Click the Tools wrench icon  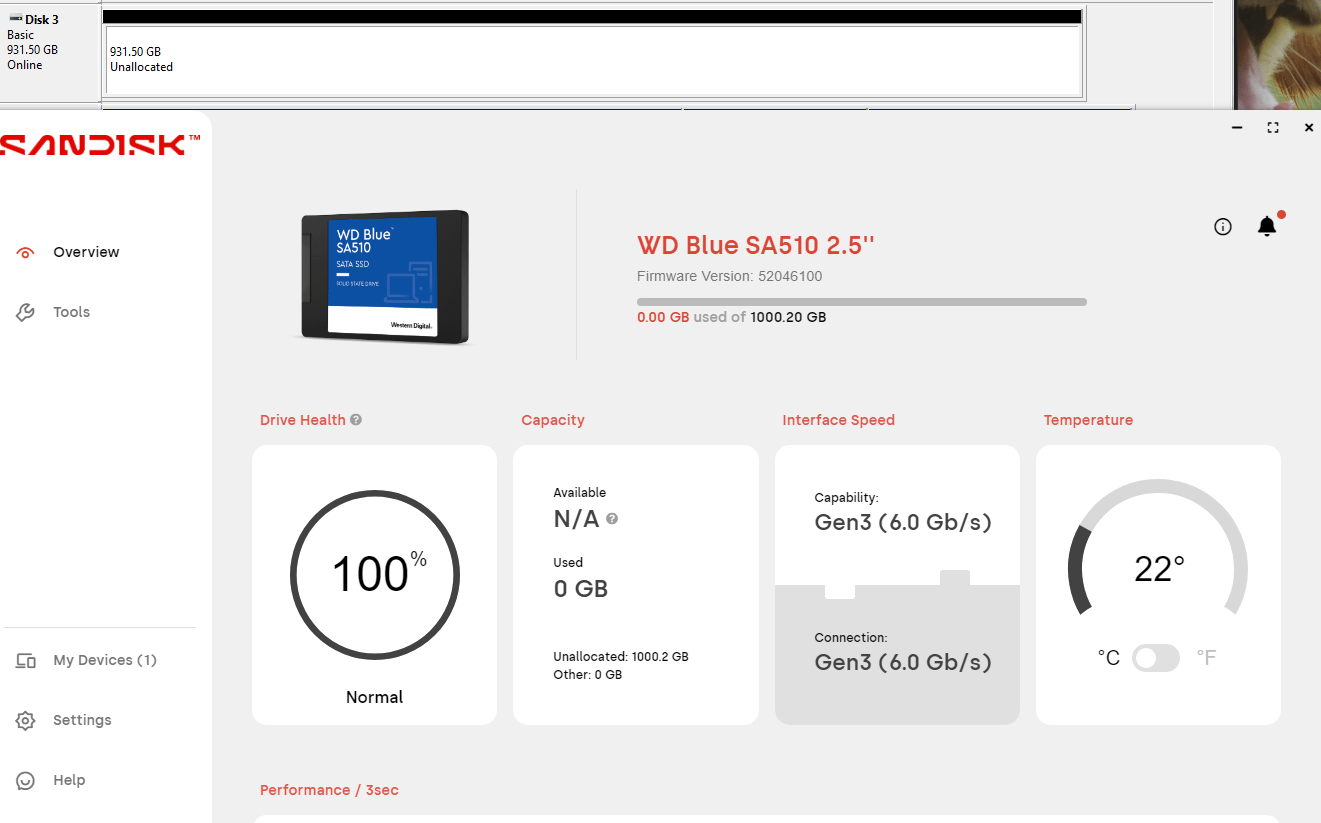click(26, 312)
